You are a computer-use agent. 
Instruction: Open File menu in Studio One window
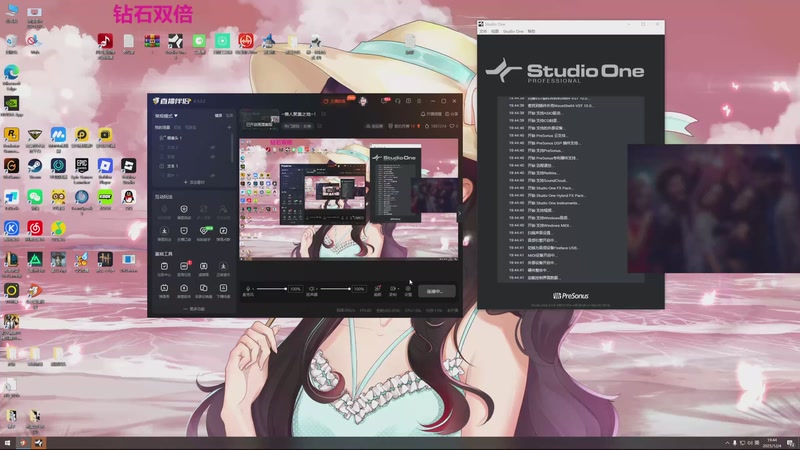[483, 32]
